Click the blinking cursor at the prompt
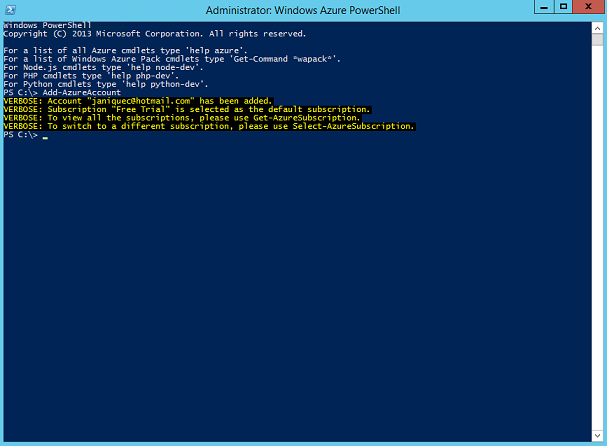 point(45,137)
